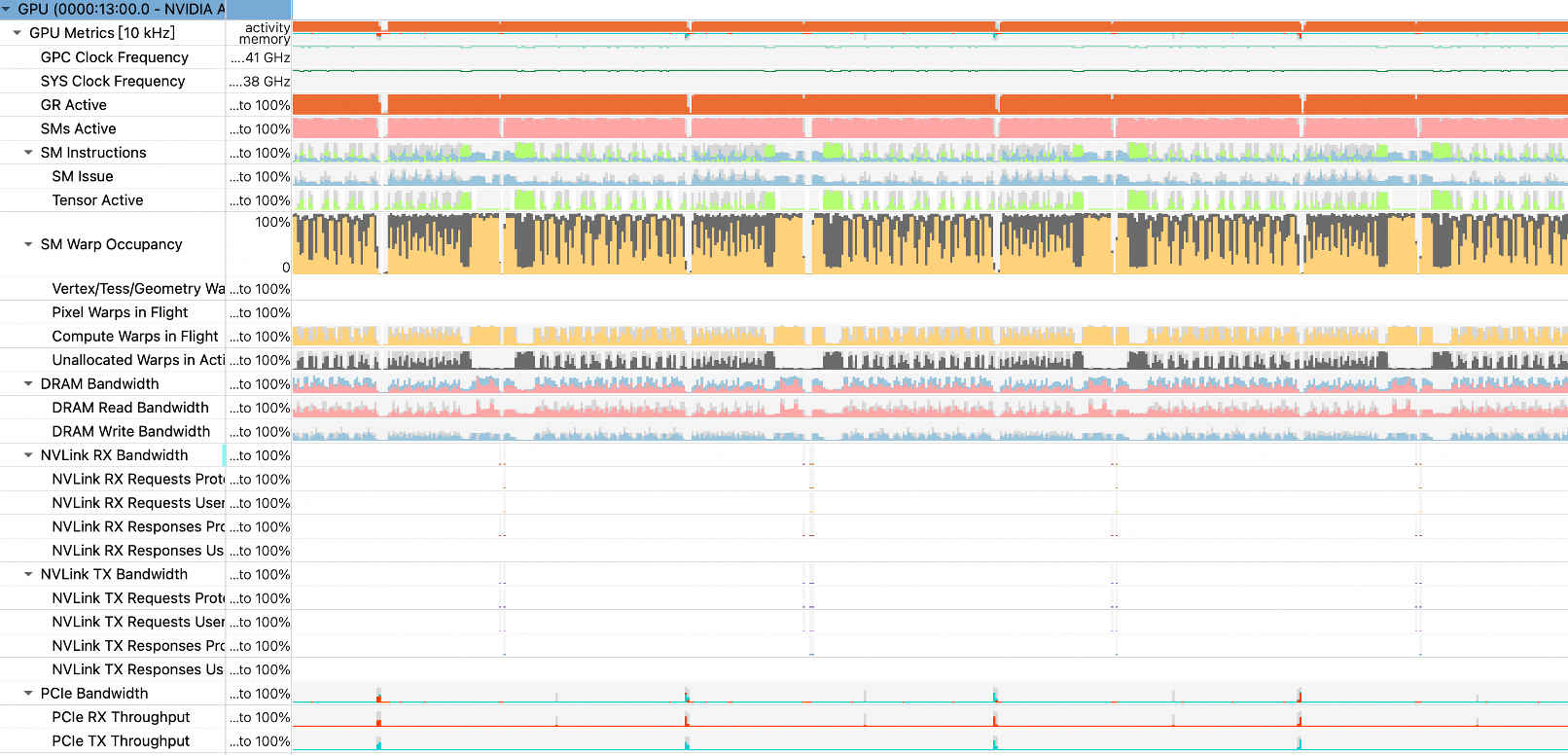The width and height of the screenshot is (1568, 755).
Task: Click the Unallocated Warps dark gray graph
Action: tap(930, 360)
